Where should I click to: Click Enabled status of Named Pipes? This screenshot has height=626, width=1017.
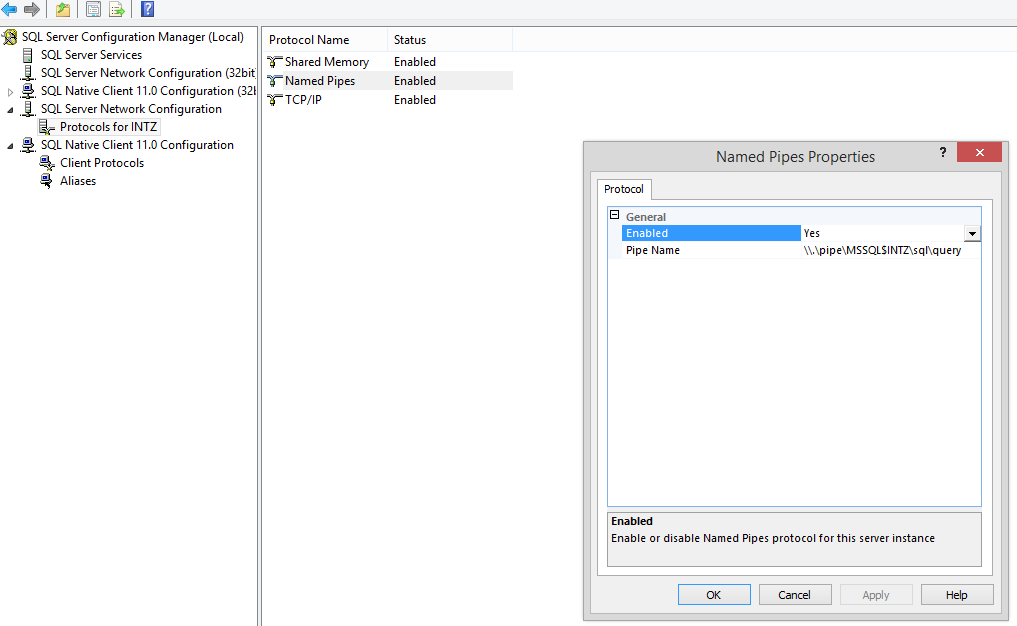(414, 80)
